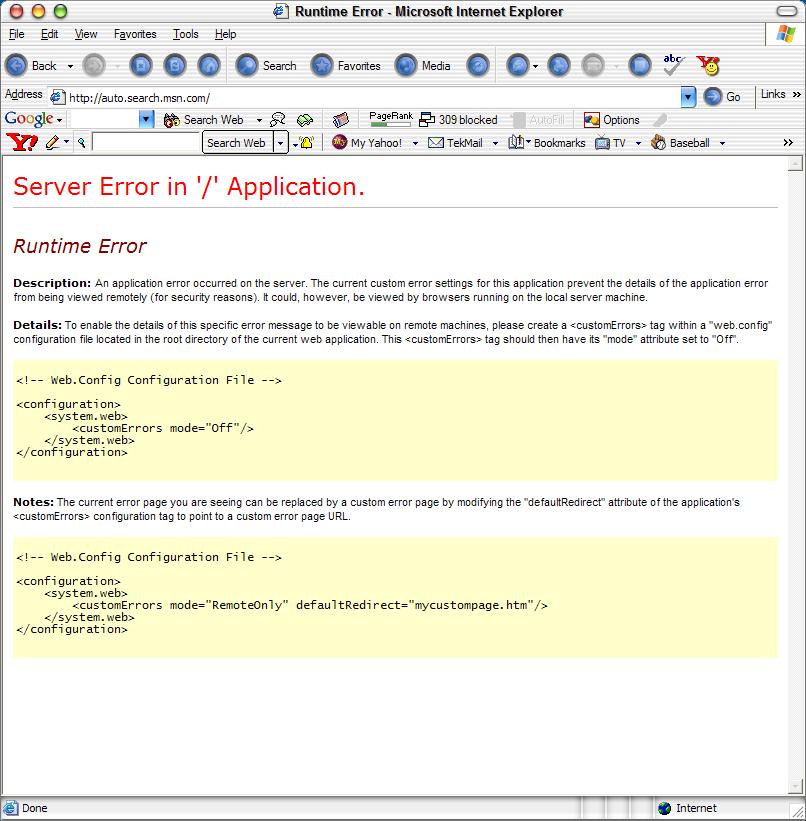The height and width of the screenshot is (821, 806).
Task: Open the Edit menu
Action: [49, 34]
